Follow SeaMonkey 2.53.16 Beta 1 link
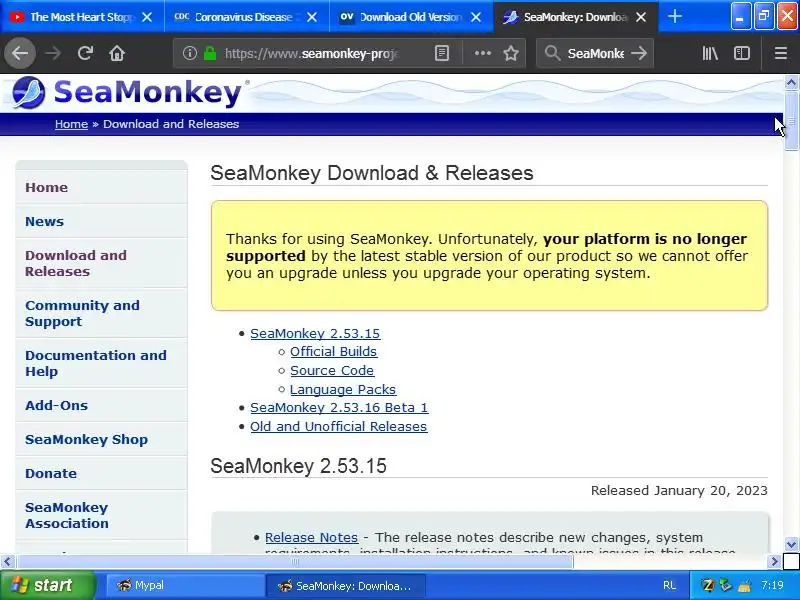Image resolution: width=800 pixels, height=600 pixels. click(x=339, y=408)
